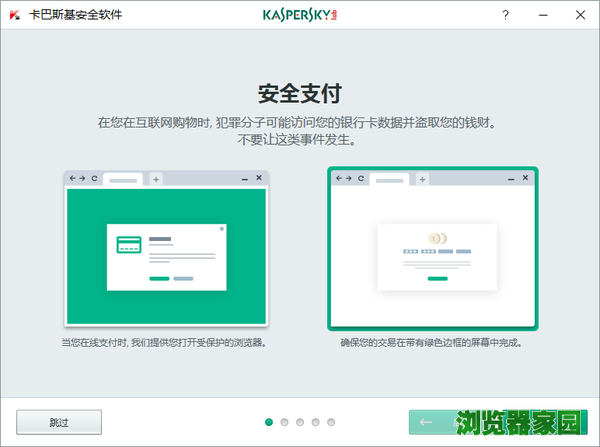
Task: Select the third page indicator dot
Action: pyautogui.click(x=300, y=422)
